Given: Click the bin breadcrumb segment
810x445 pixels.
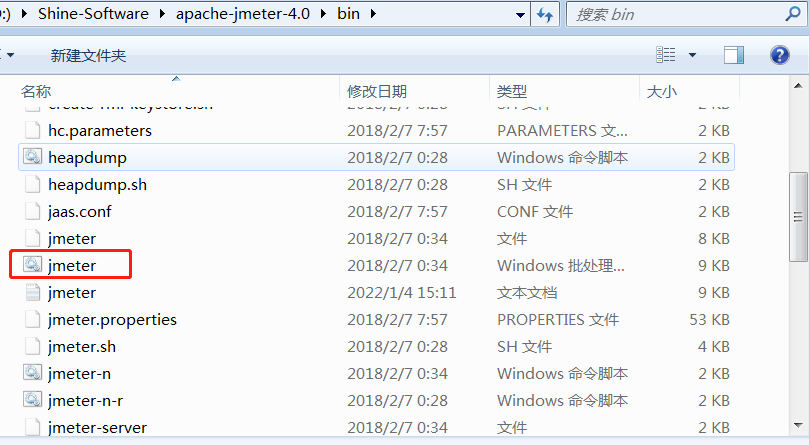Looking at the screenshot, I should coord(348,14).
